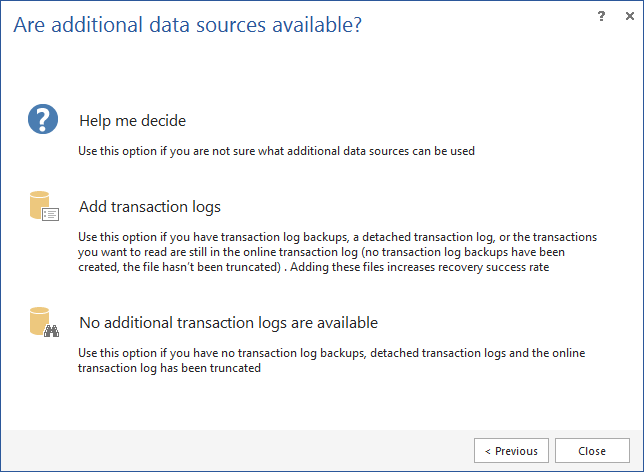This screenshot has height=472, width=644.
Task: Dismiss the wizard with the top-right X
Action: pyautogui.click(x=630, y=16)
